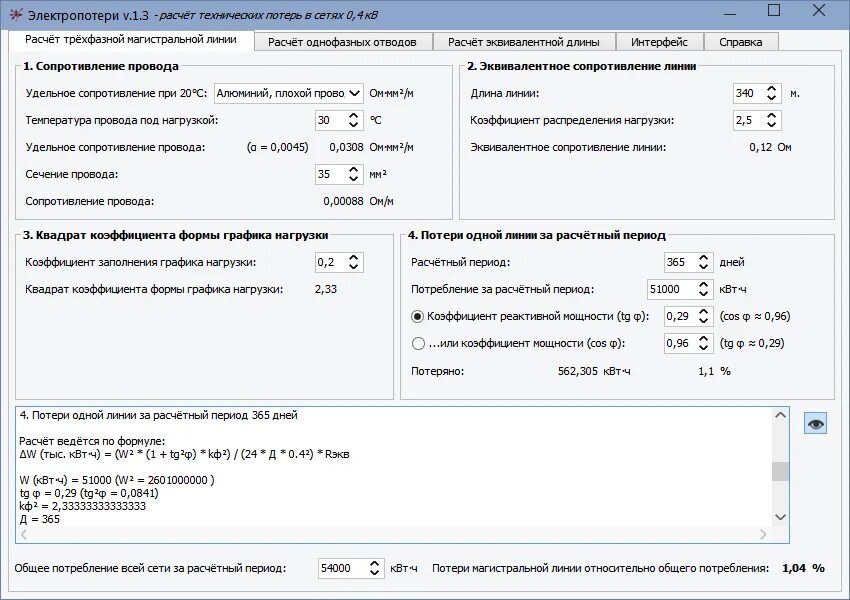
Task: Click the log's vertical scrollbar thumb
Action: pyautogui.click(x=780, y=471)
